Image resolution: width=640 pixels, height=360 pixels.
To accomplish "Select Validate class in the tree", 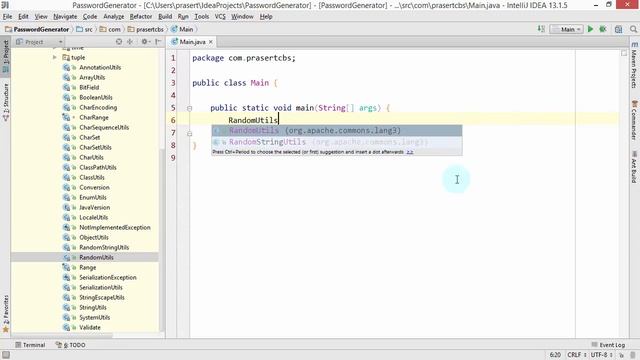I will tap(90, 327).
